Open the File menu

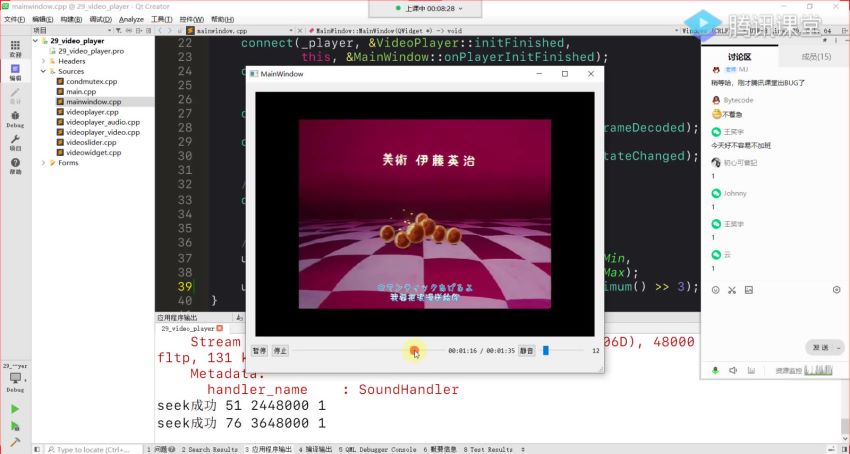coord(15,19)
